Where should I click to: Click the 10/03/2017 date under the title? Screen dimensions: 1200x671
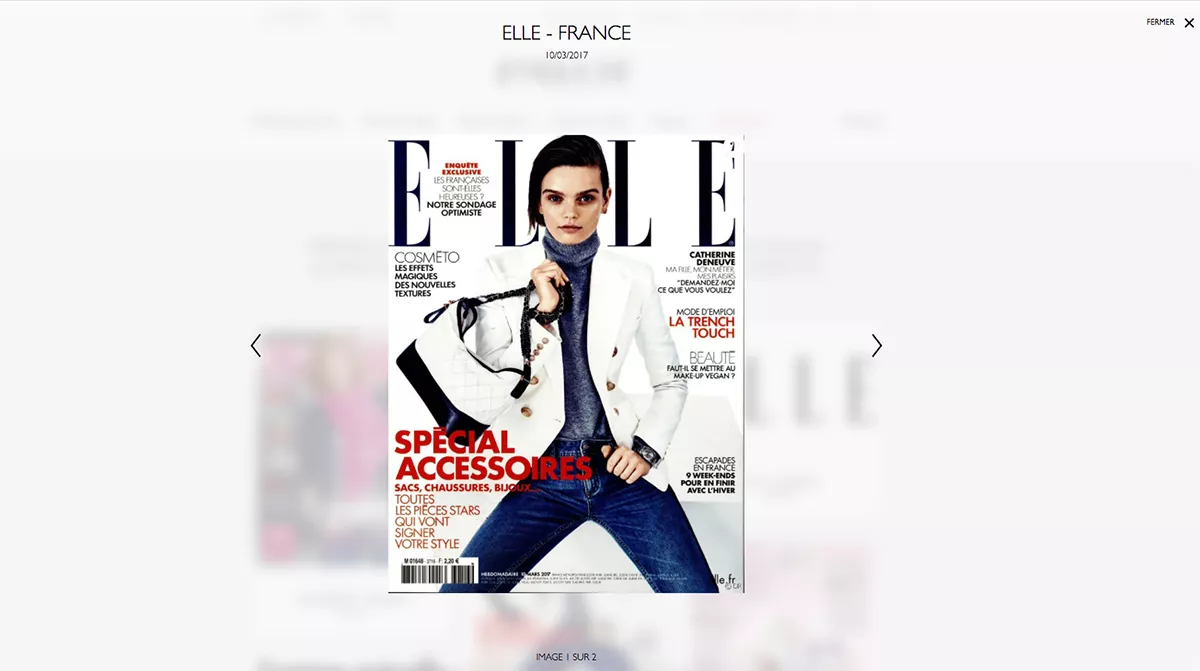click(566, 55)
